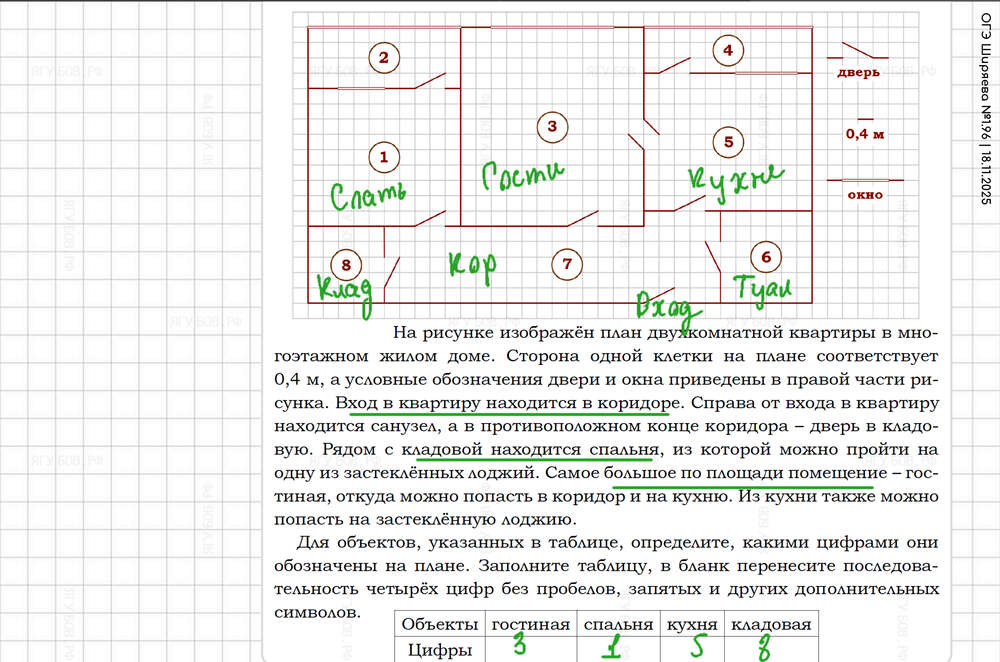Screen dimensions: 1000x662
Task: Click the 'гостиная' table header cell
Action: (530, 624)
